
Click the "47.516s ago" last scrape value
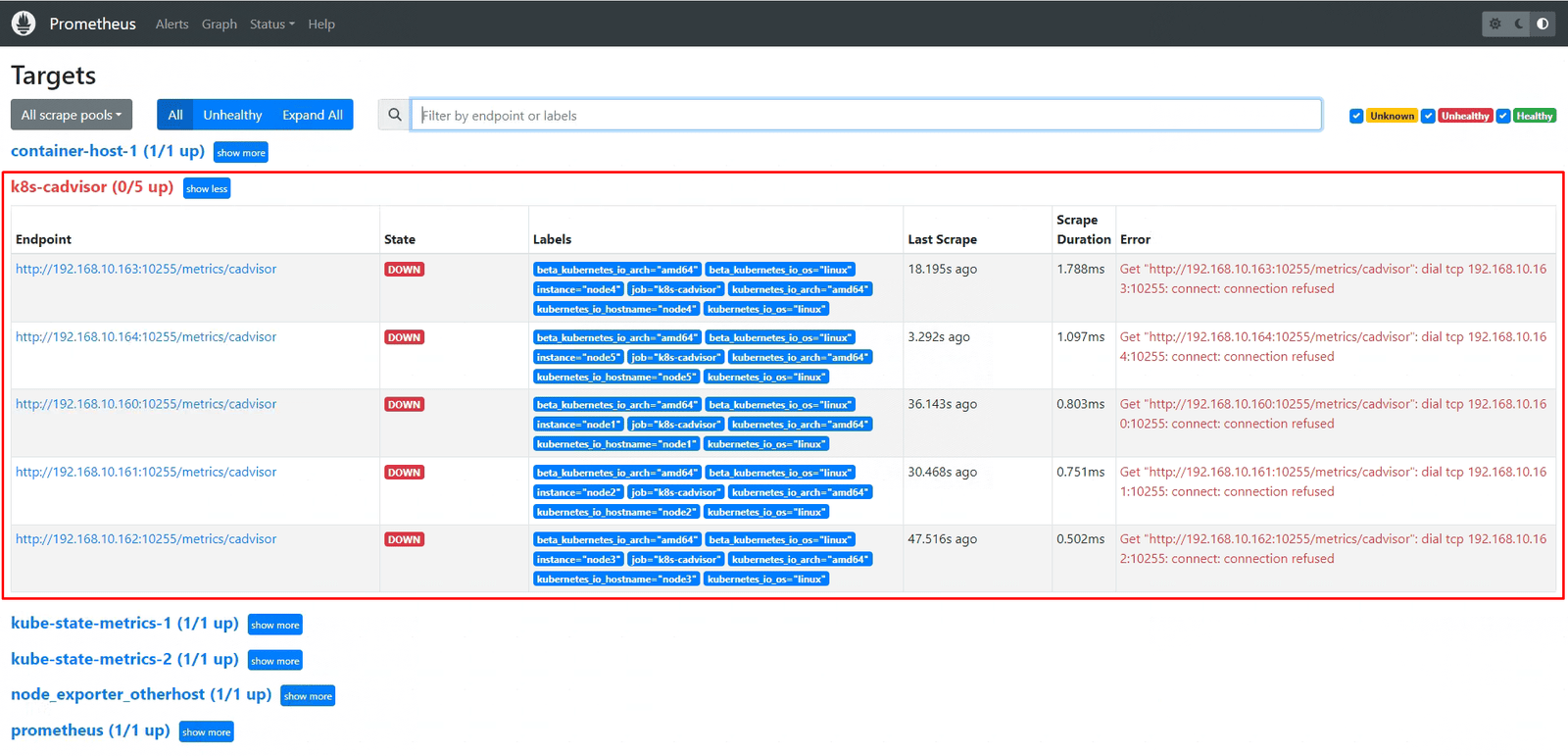coord(943,539)
